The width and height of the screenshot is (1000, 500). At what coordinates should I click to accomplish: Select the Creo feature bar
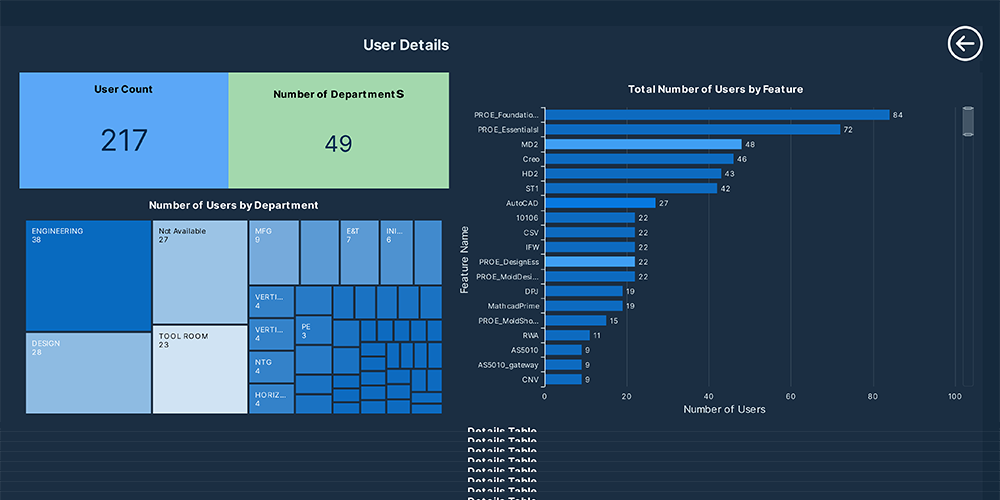coord(640,159)
